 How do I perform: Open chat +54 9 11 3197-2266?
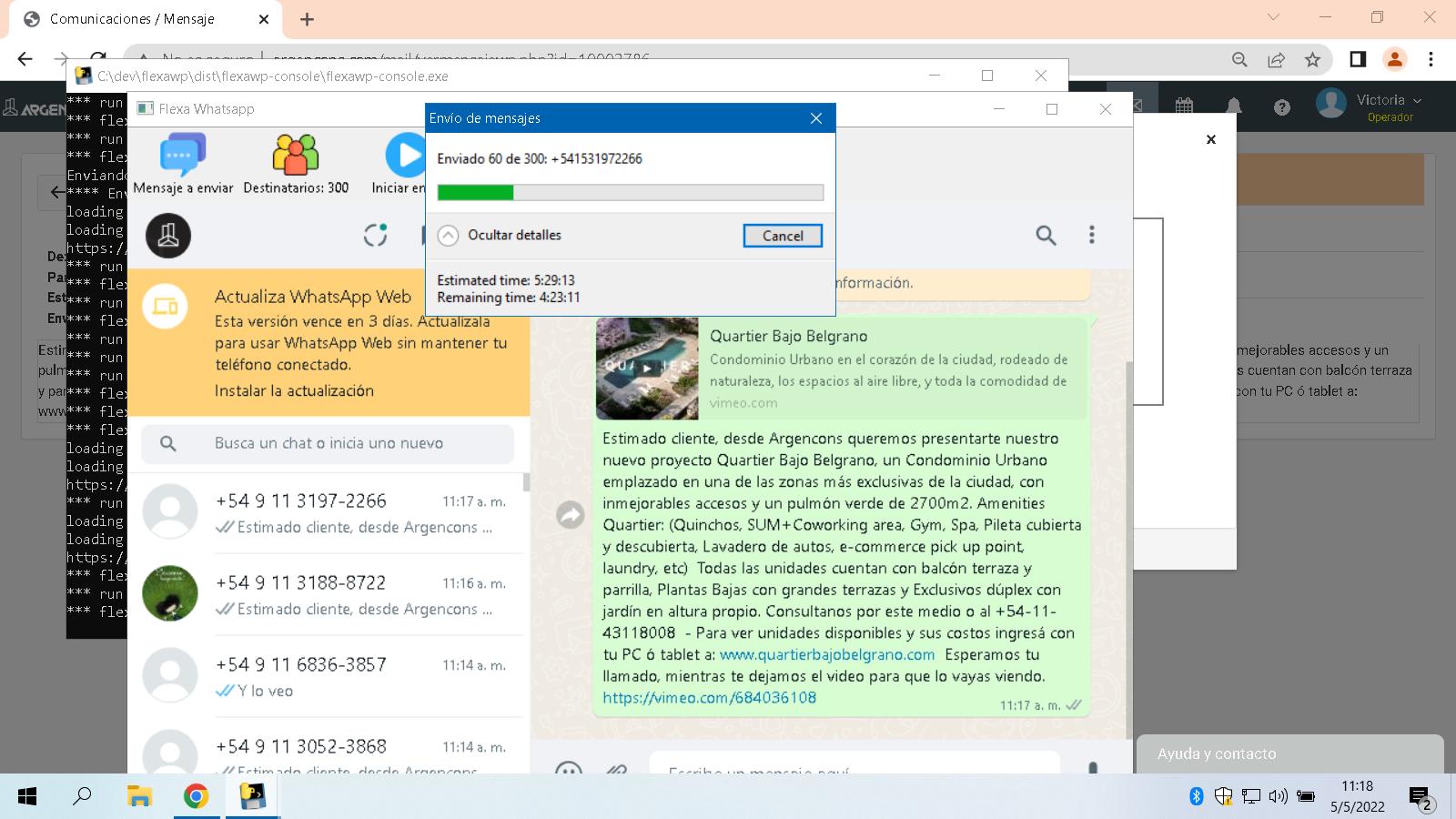[x=326, y=512]
